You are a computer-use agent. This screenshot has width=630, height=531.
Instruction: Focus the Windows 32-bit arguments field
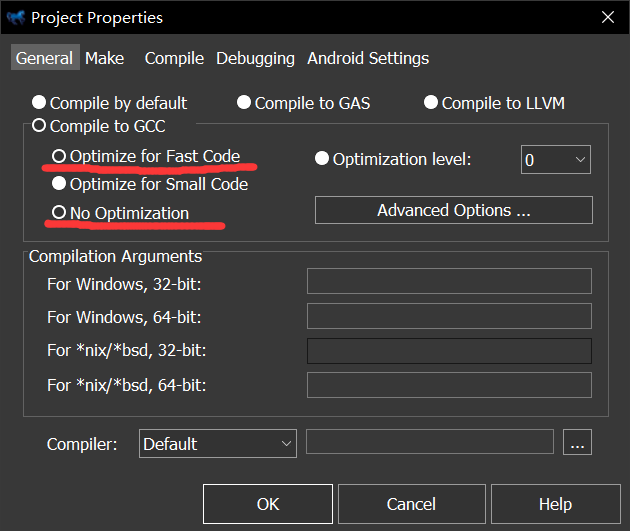pyautogui.click(x=449, y=281)
